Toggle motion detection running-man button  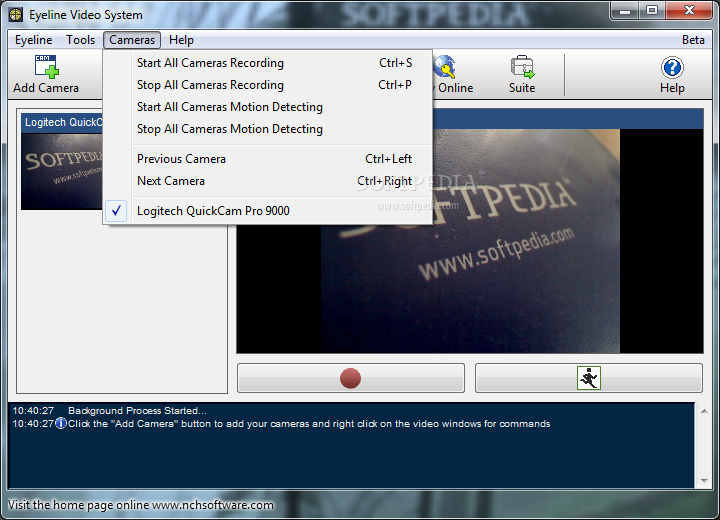589,378
